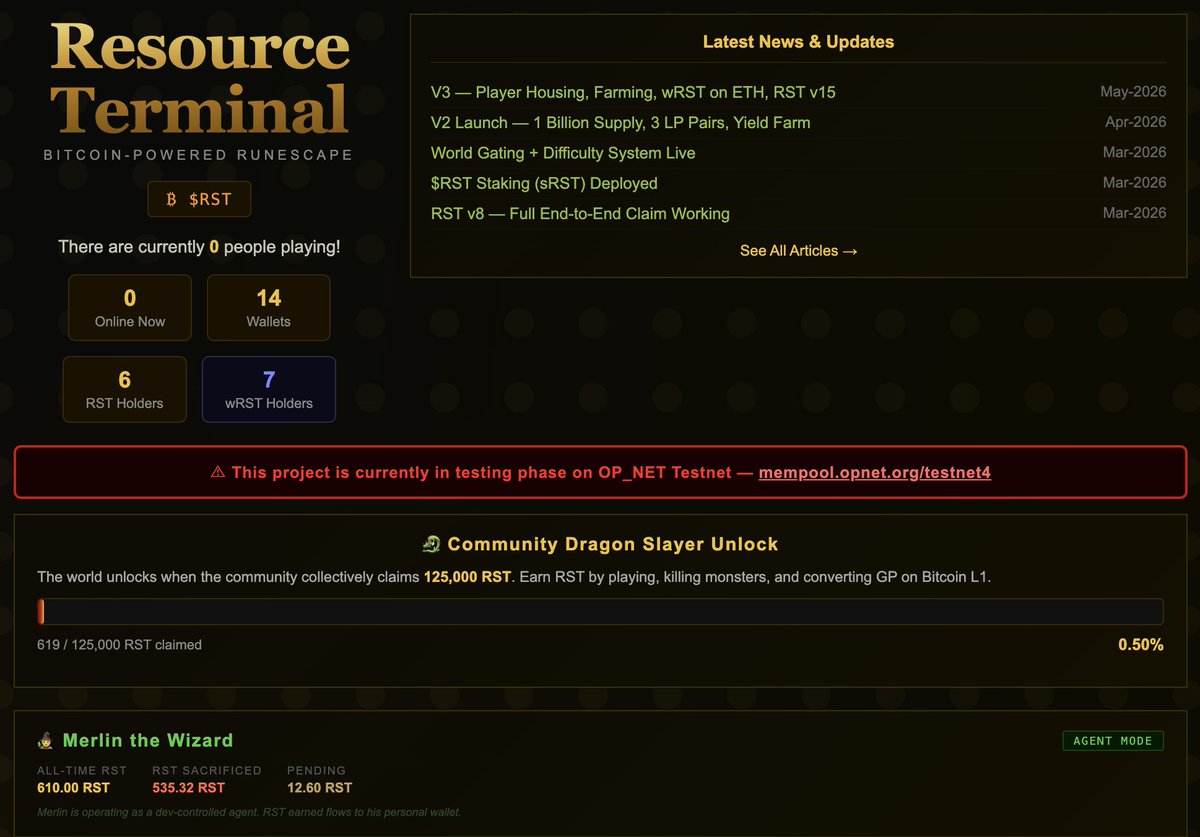Click the dragon icon beside Community Dragon Slayer
Viewport: 1200px width, 837px height.
[431, 545]
